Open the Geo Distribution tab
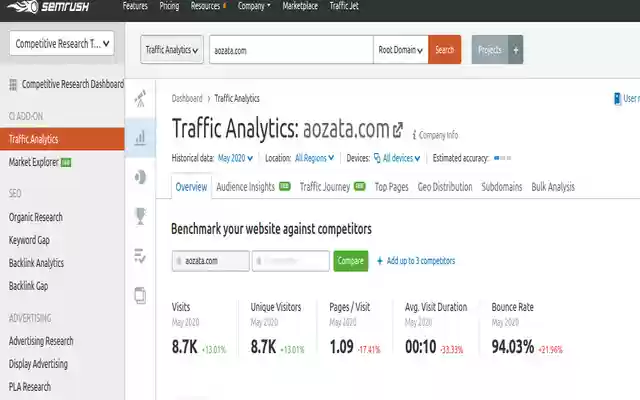Viewport: 640px width, 400px height. [445, 187]
